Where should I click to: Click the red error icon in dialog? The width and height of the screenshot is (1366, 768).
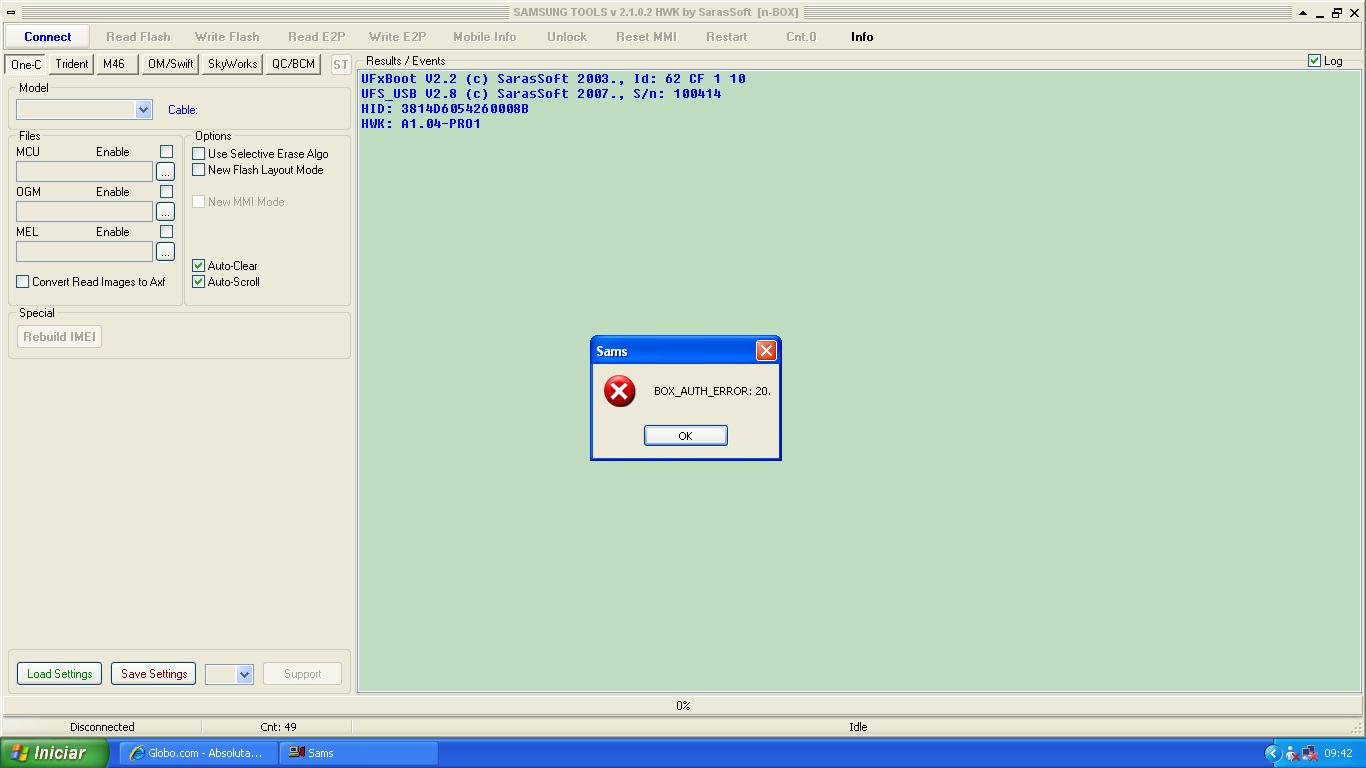(619, 391)
